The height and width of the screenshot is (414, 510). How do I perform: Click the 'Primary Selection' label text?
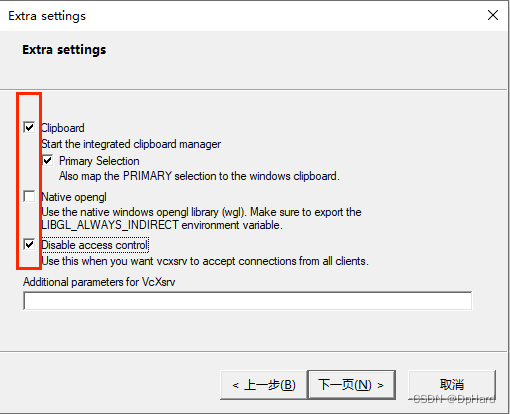99,161
